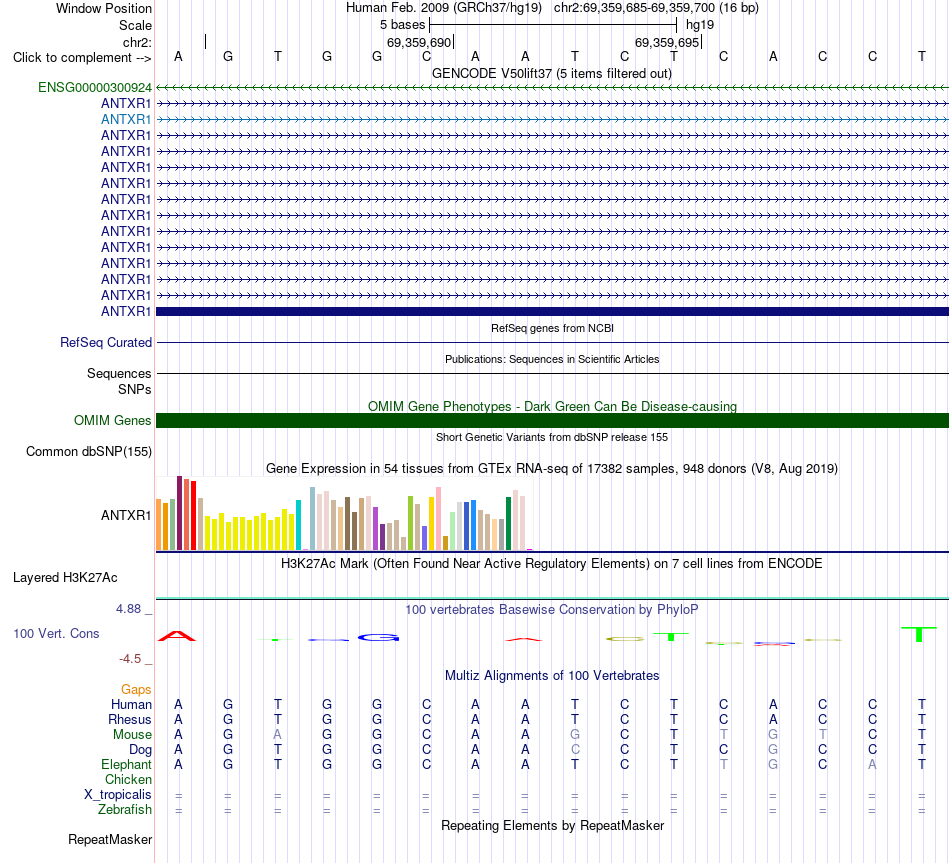950x863 pixels.
Task: Open the OMIM Genes track label
Action: [x=112, y=421]
